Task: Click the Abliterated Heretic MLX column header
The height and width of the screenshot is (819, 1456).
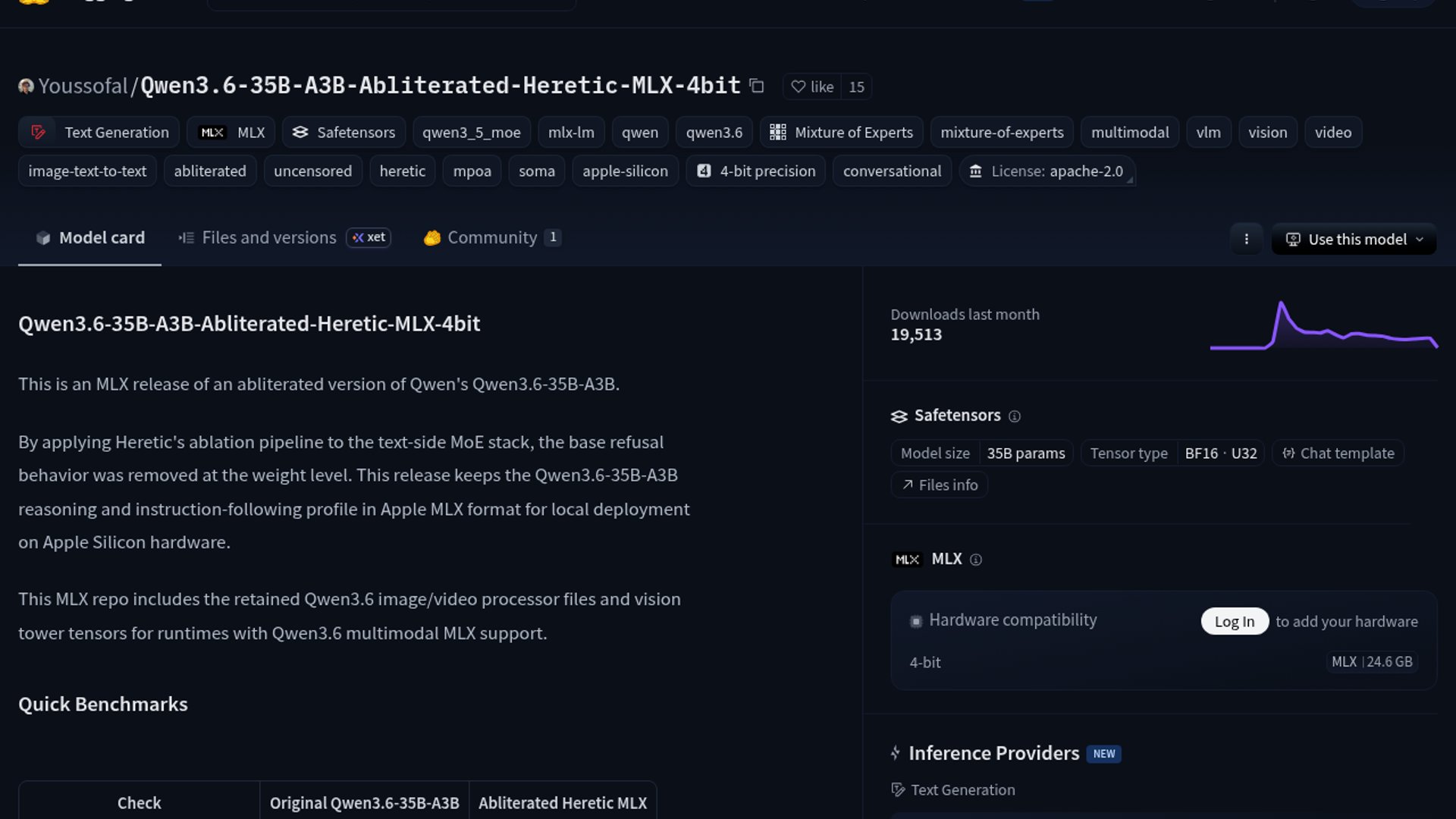Action: 563,803
